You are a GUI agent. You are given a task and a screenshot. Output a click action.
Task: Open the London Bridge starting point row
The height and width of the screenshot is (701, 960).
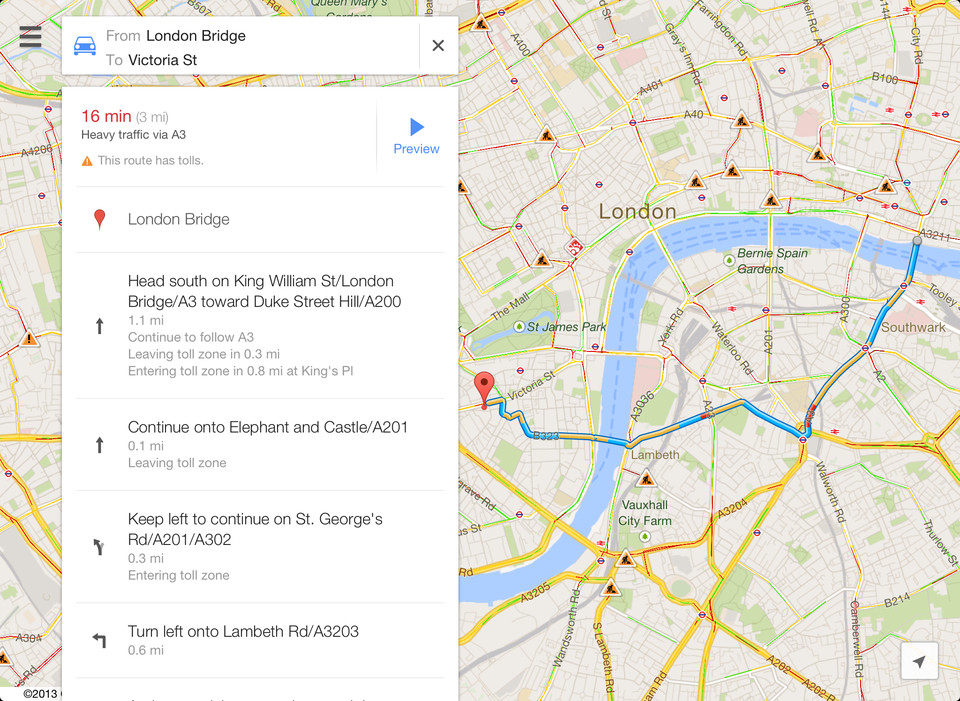pos(260,219)
